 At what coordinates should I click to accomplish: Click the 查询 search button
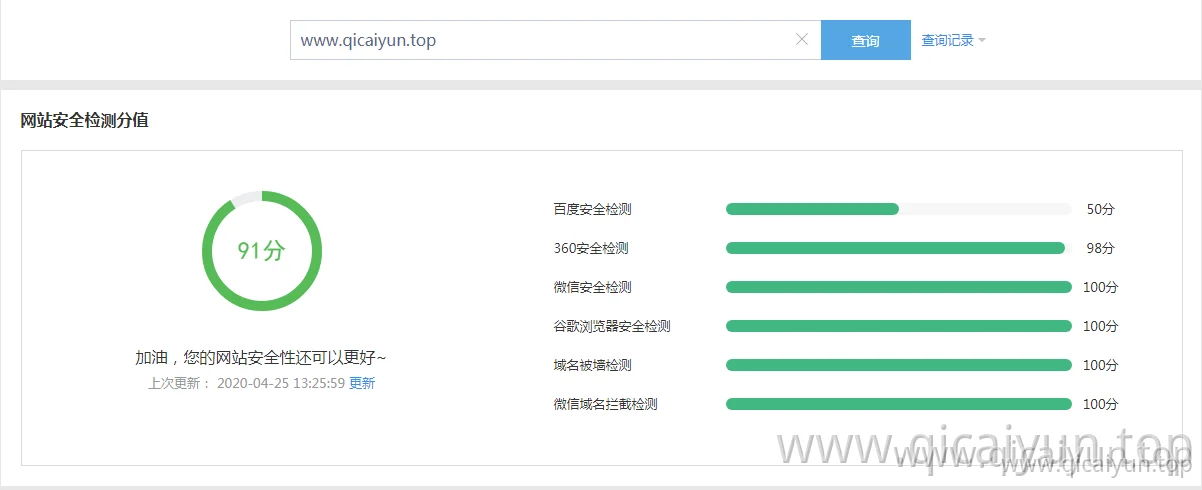coord(866,40)
